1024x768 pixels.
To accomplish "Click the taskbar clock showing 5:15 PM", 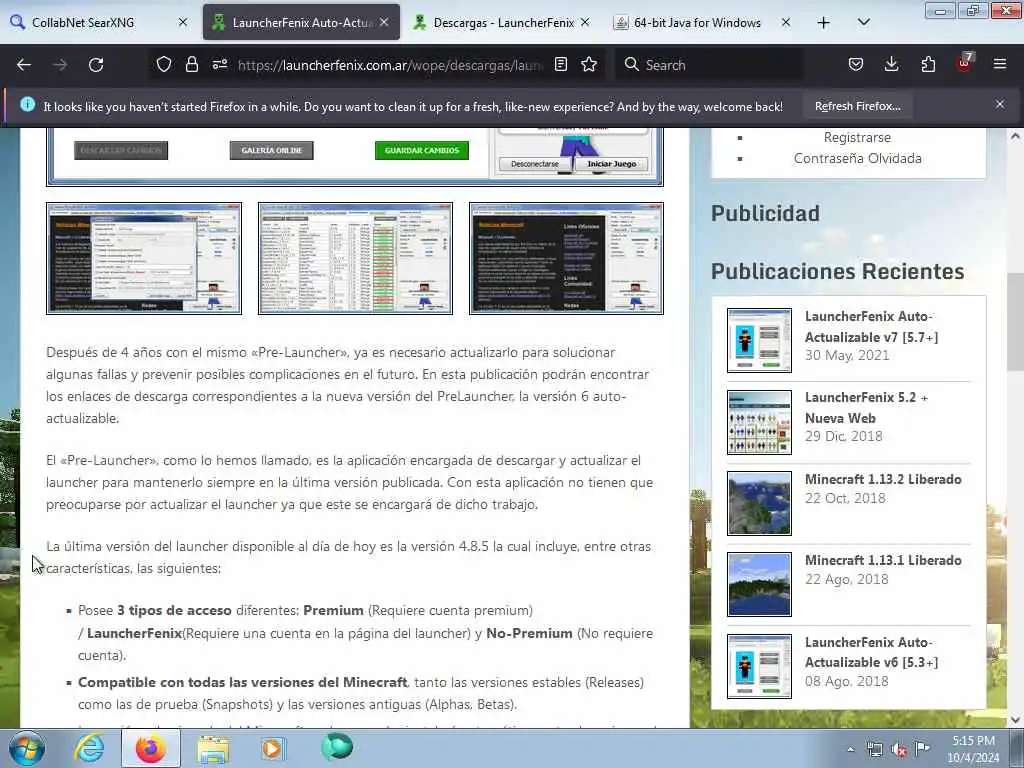I will click(x=973, y=749).
